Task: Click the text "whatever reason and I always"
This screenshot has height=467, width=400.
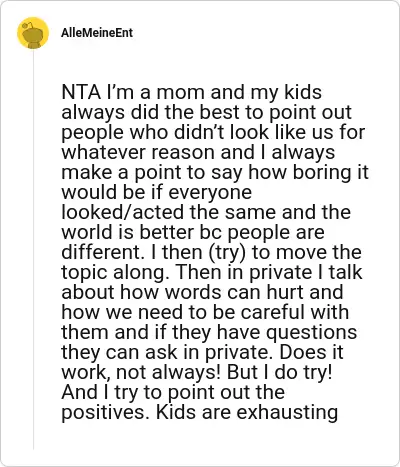Action: coord(198,152)
